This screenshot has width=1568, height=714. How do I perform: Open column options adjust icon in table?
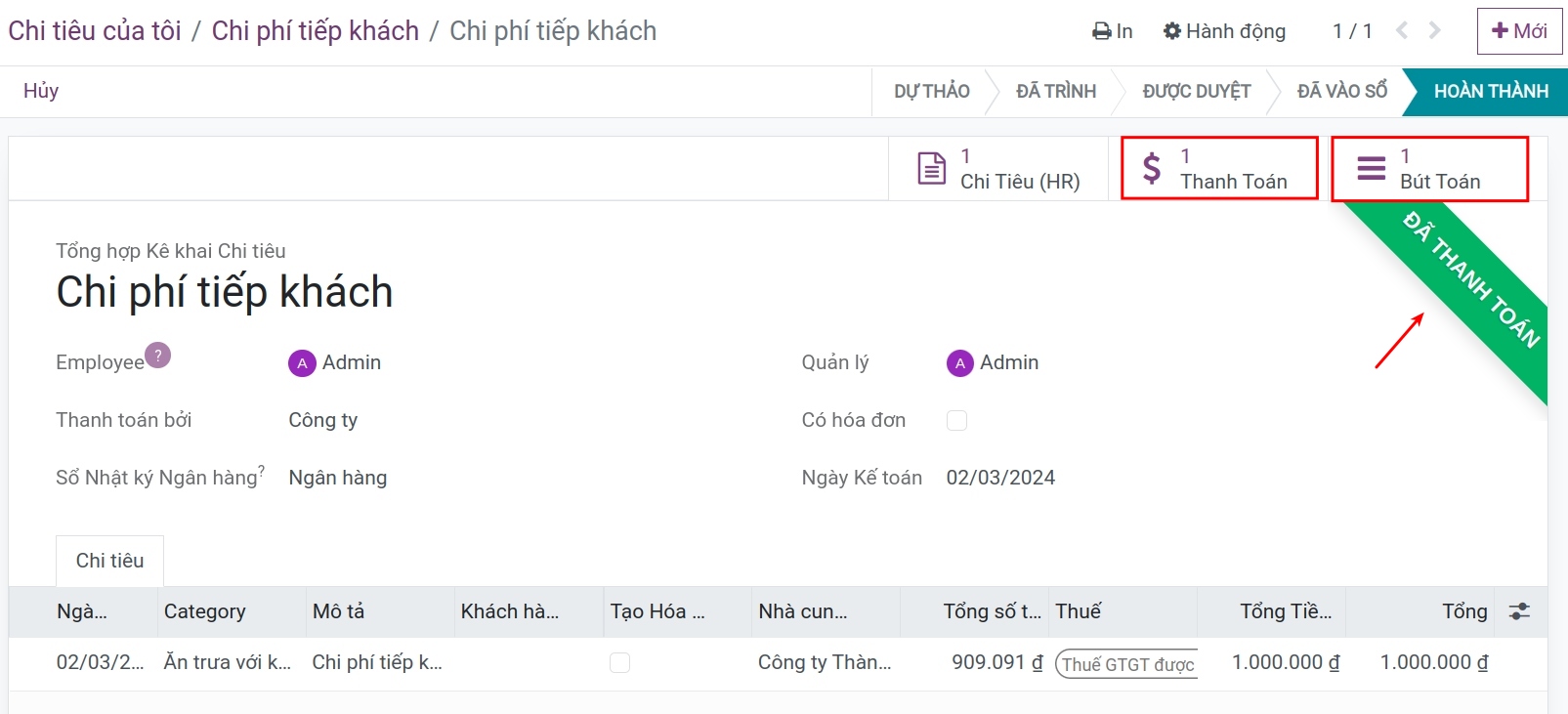coord(1519,611)
